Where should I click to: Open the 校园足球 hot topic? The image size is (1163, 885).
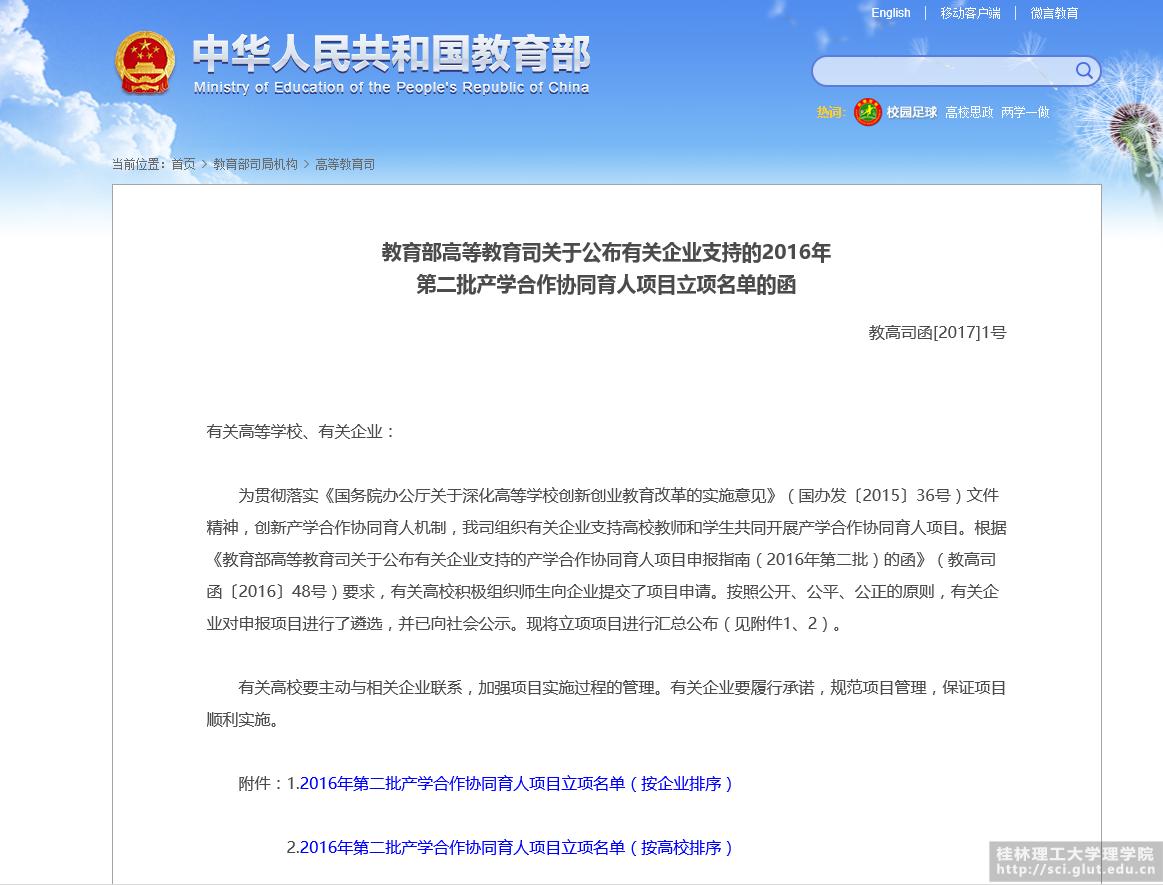[912, 112]
